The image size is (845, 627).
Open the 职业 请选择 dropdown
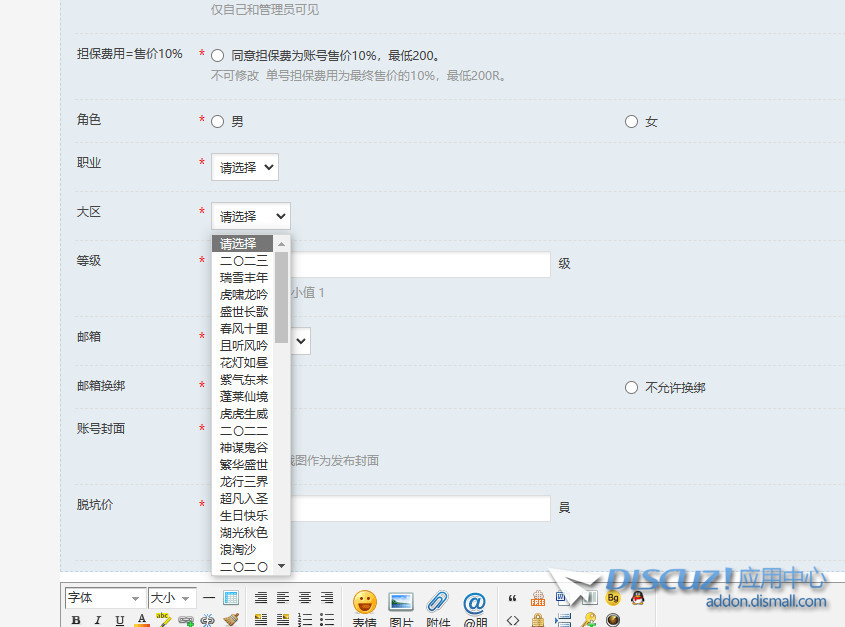pyautogui.click(x=244, y=167)
